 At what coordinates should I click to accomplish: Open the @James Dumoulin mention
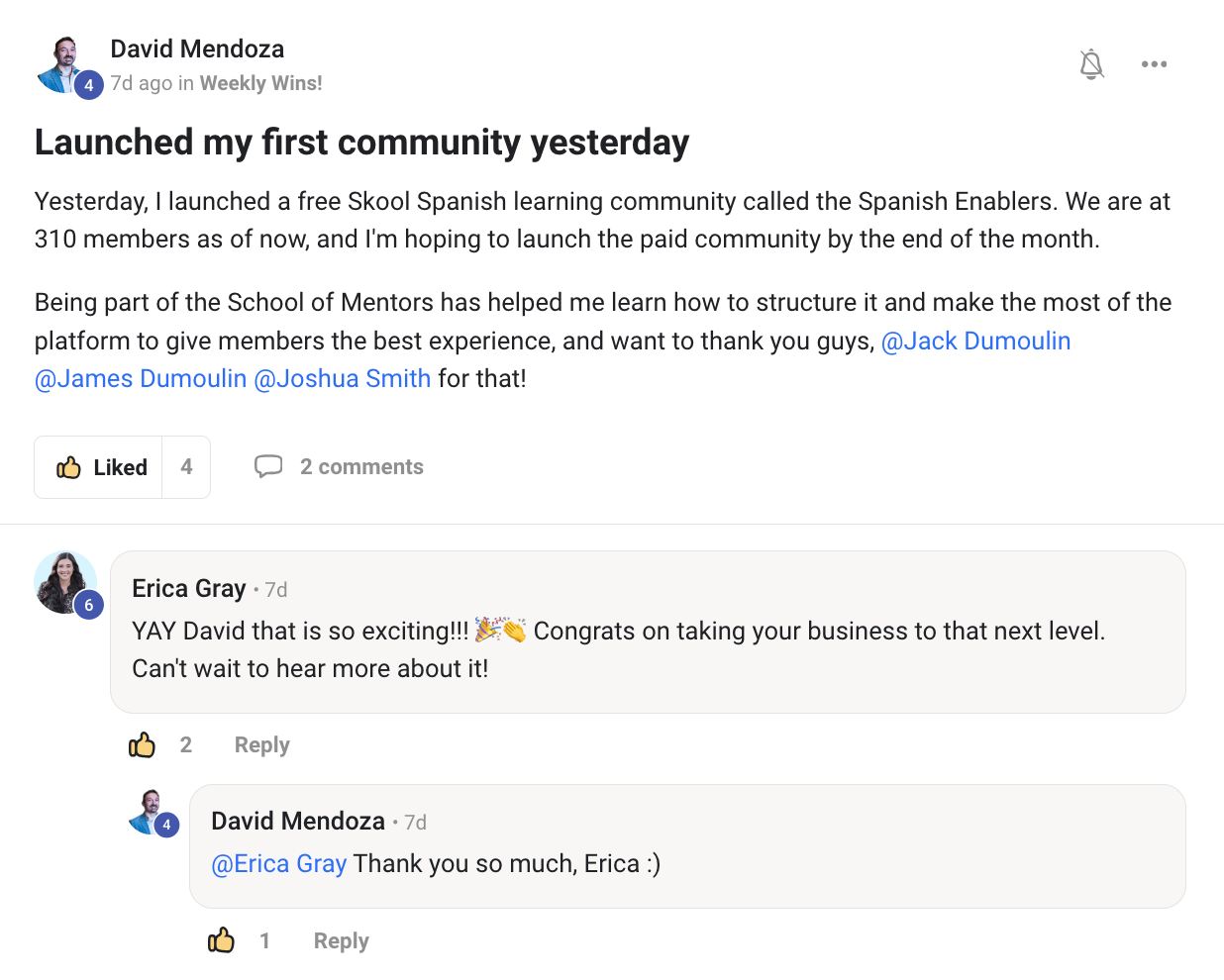141,379
